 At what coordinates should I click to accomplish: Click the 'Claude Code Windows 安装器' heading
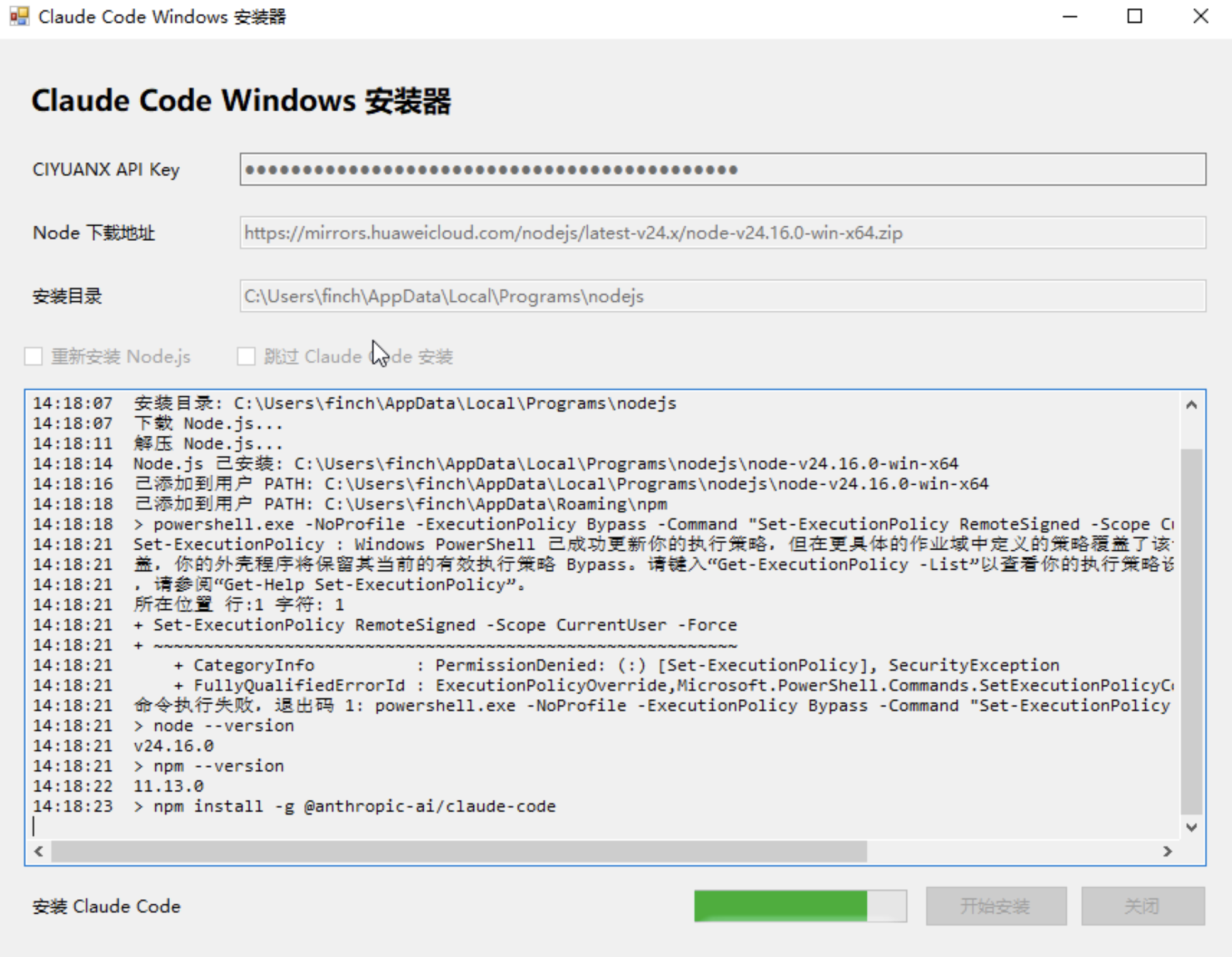click(x=241, y=101)
